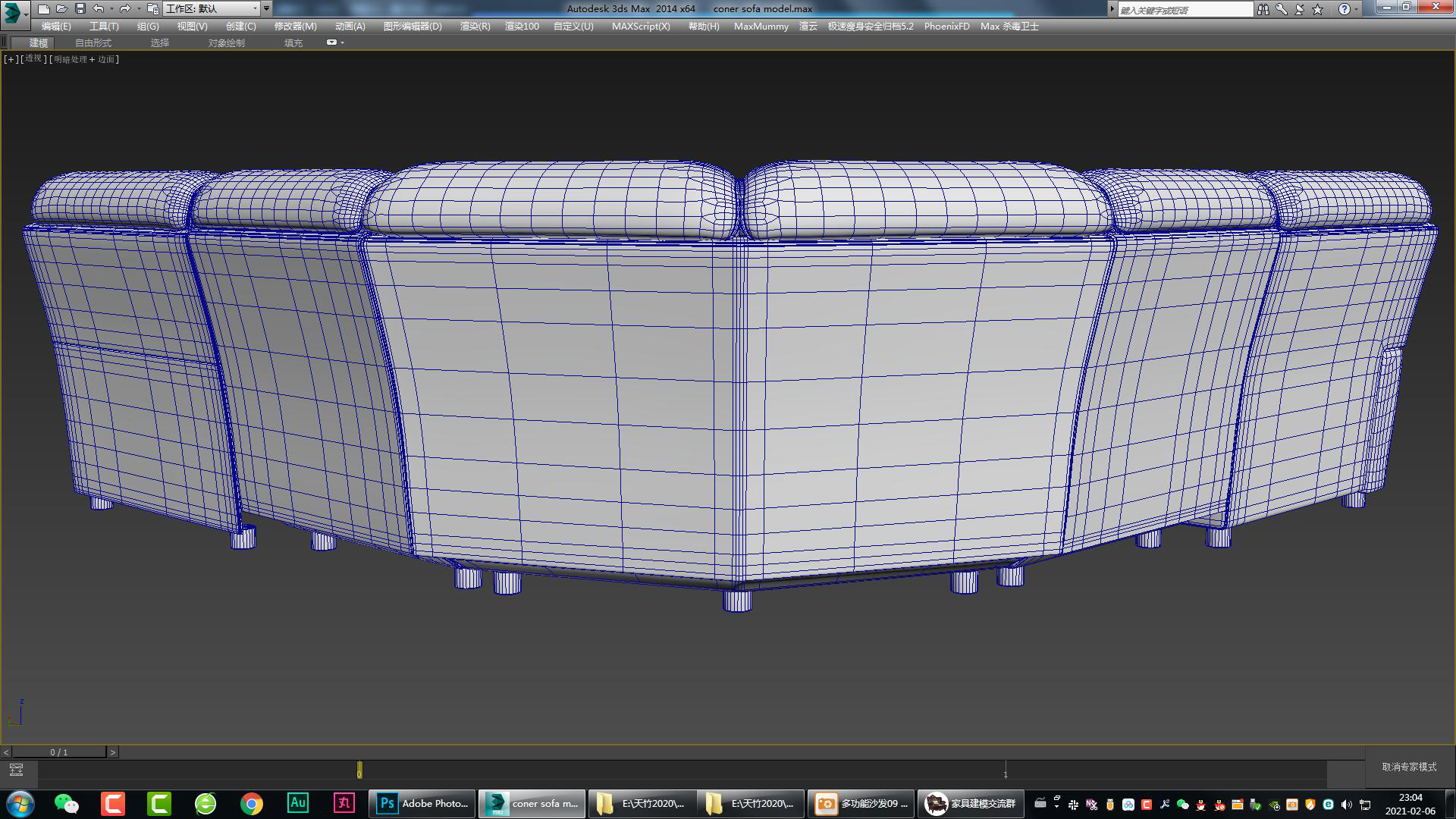The image size is (1456, 819).
Task: Click the Redo arrow icon
Action: 124,9
